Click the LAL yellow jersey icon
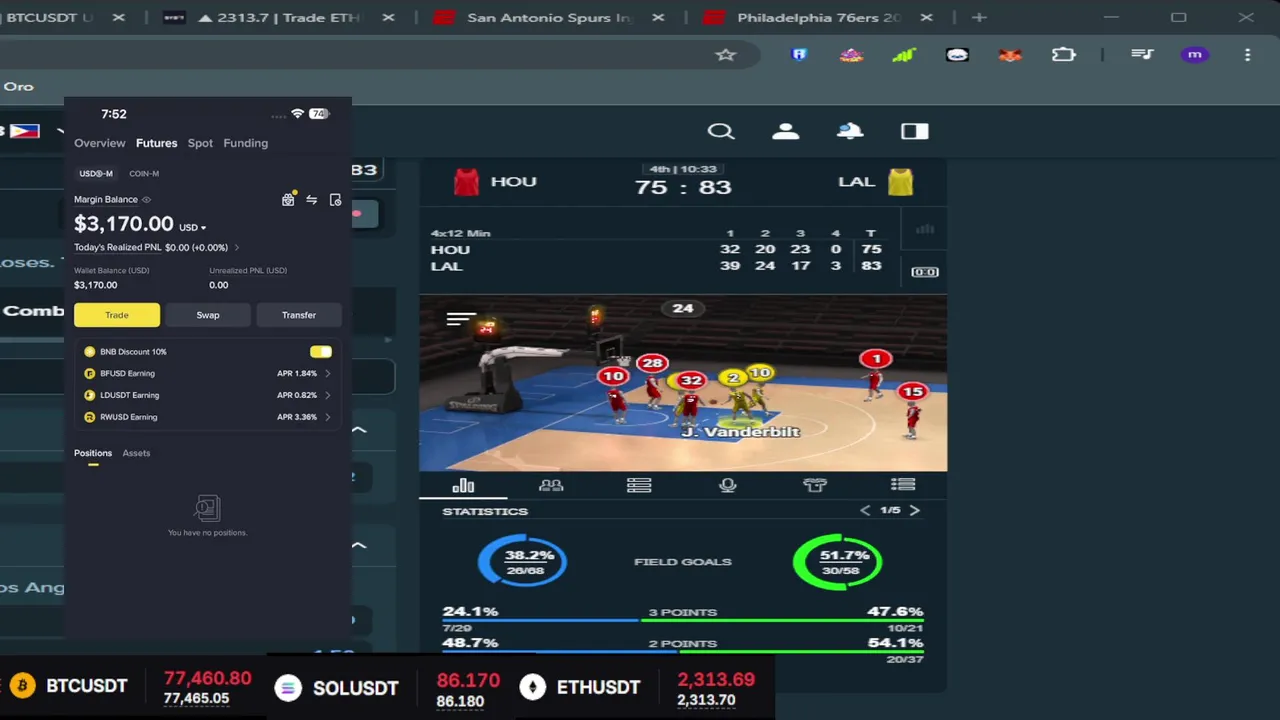Image resolution: width=1280 pixels, height=720 pixels. click(900, 182)
